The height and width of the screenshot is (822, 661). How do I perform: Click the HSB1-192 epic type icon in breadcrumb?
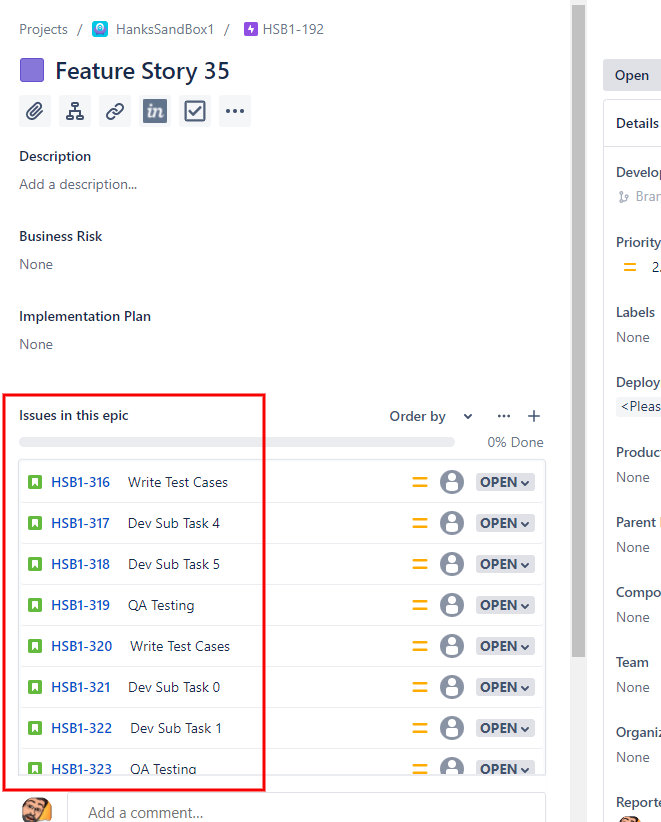(251, 29)
